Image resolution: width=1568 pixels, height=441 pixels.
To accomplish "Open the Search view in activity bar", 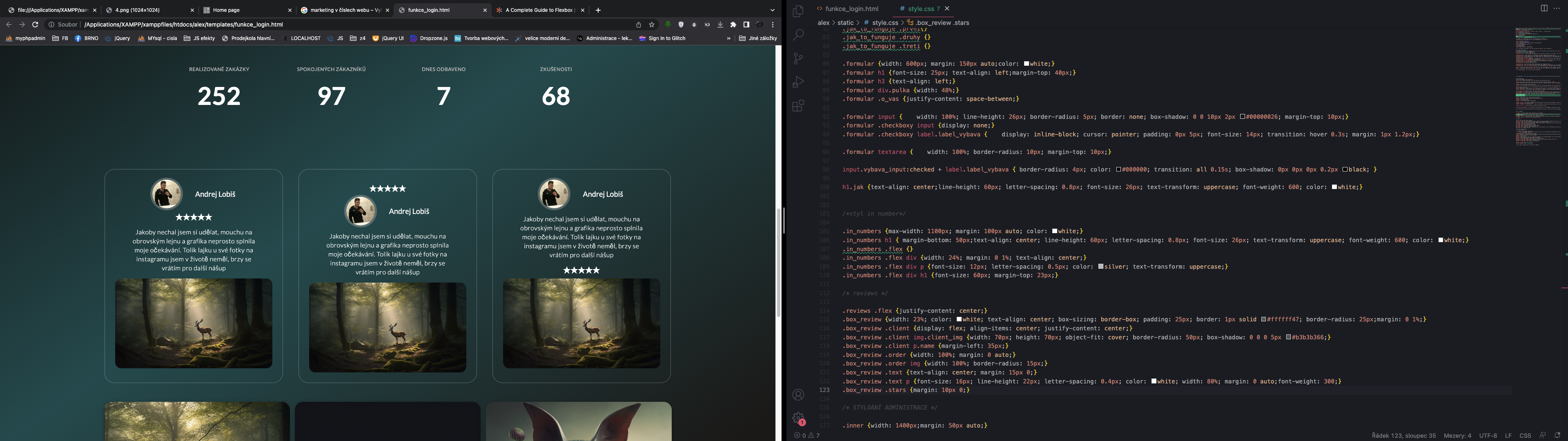I will coord(798,35).
